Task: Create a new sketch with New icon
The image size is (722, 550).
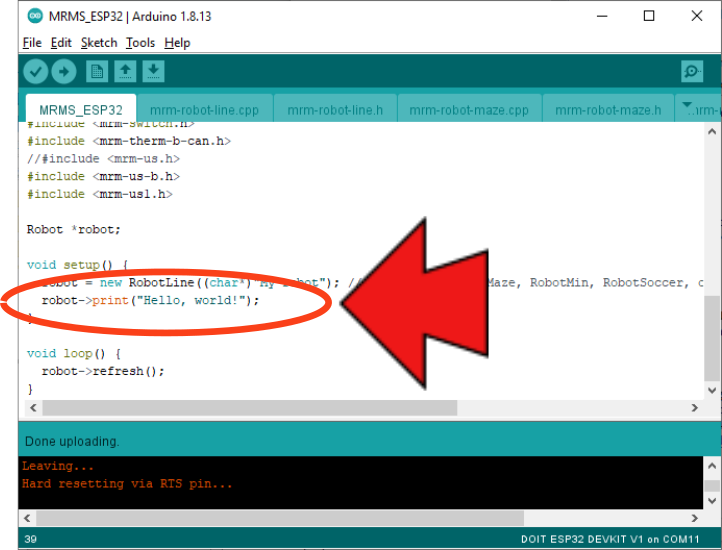Action: coord(97,71)
